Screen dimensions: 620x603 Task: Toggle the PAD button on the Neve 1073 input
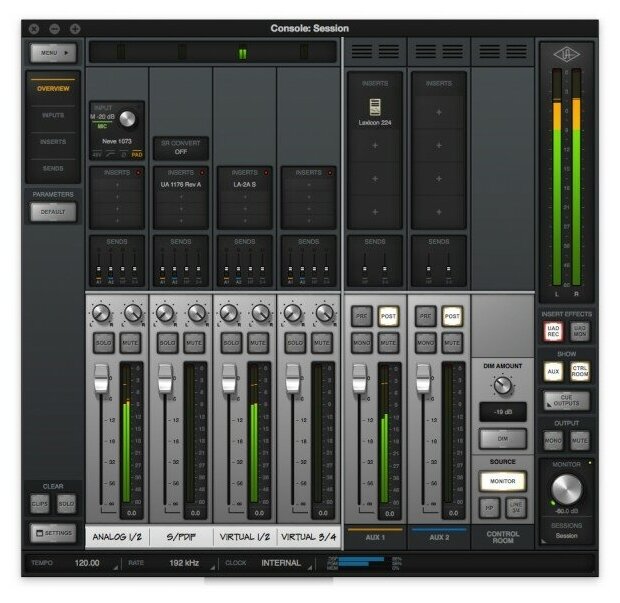(137, 155)
